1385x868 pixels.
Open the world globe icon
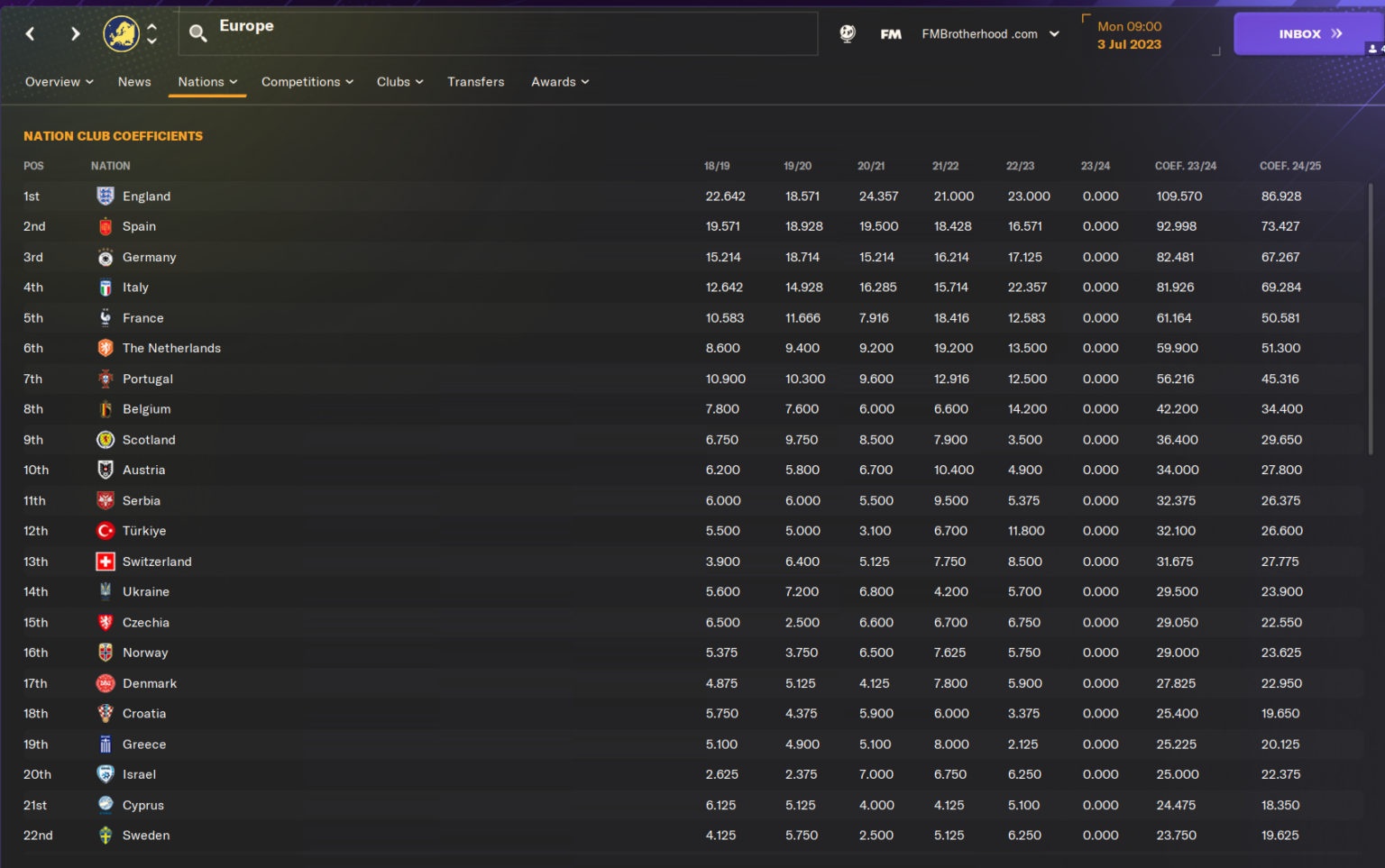[848, 33]
